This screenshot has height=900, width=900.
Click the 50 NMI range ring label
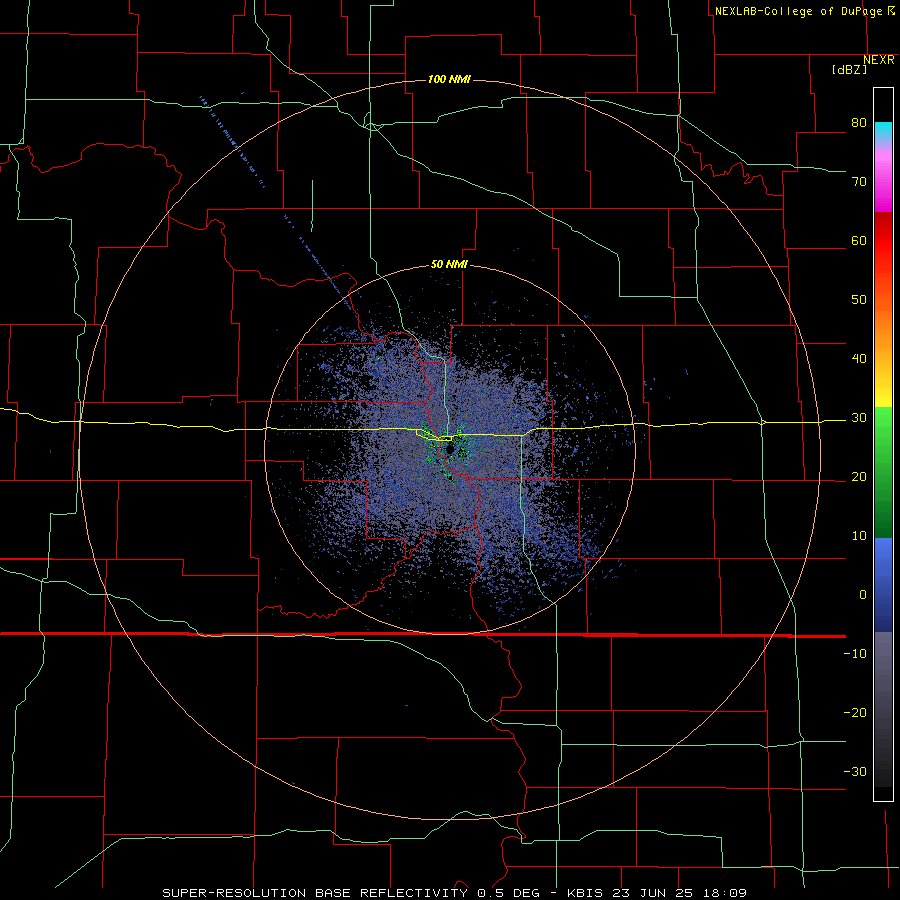coord(449,265)
